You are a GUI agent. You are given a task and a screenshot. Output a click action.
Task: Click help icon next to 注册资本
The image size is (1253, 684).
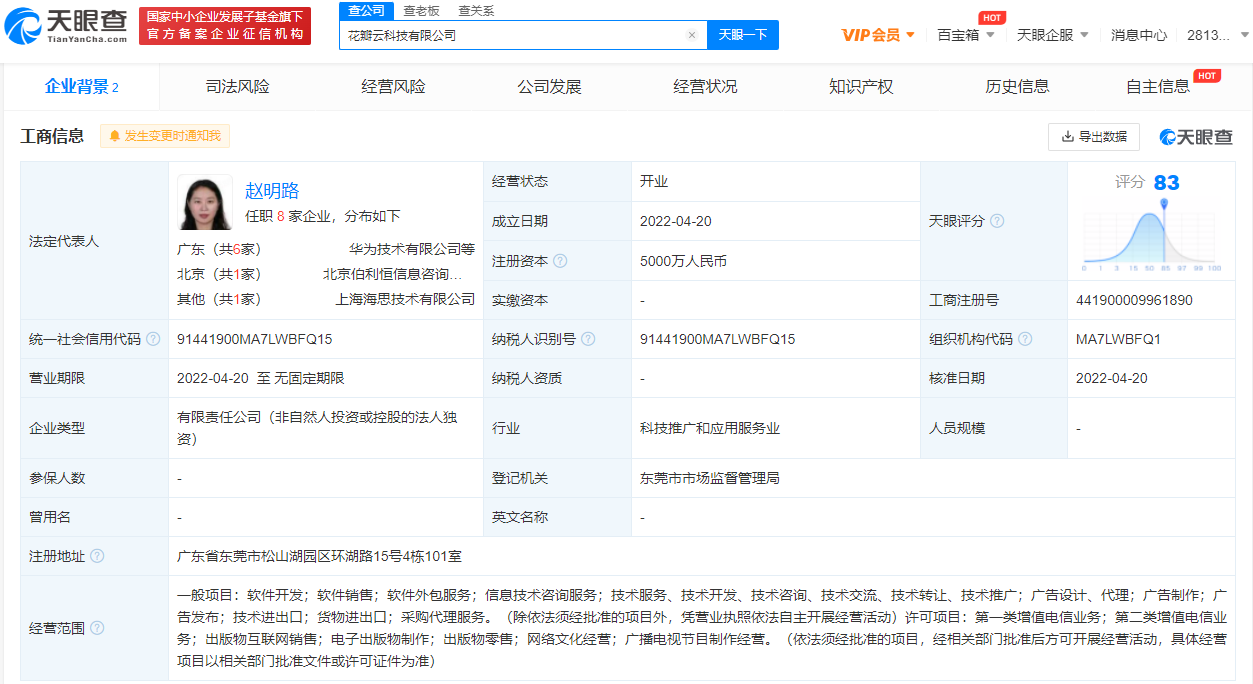(x=560, y=261)
